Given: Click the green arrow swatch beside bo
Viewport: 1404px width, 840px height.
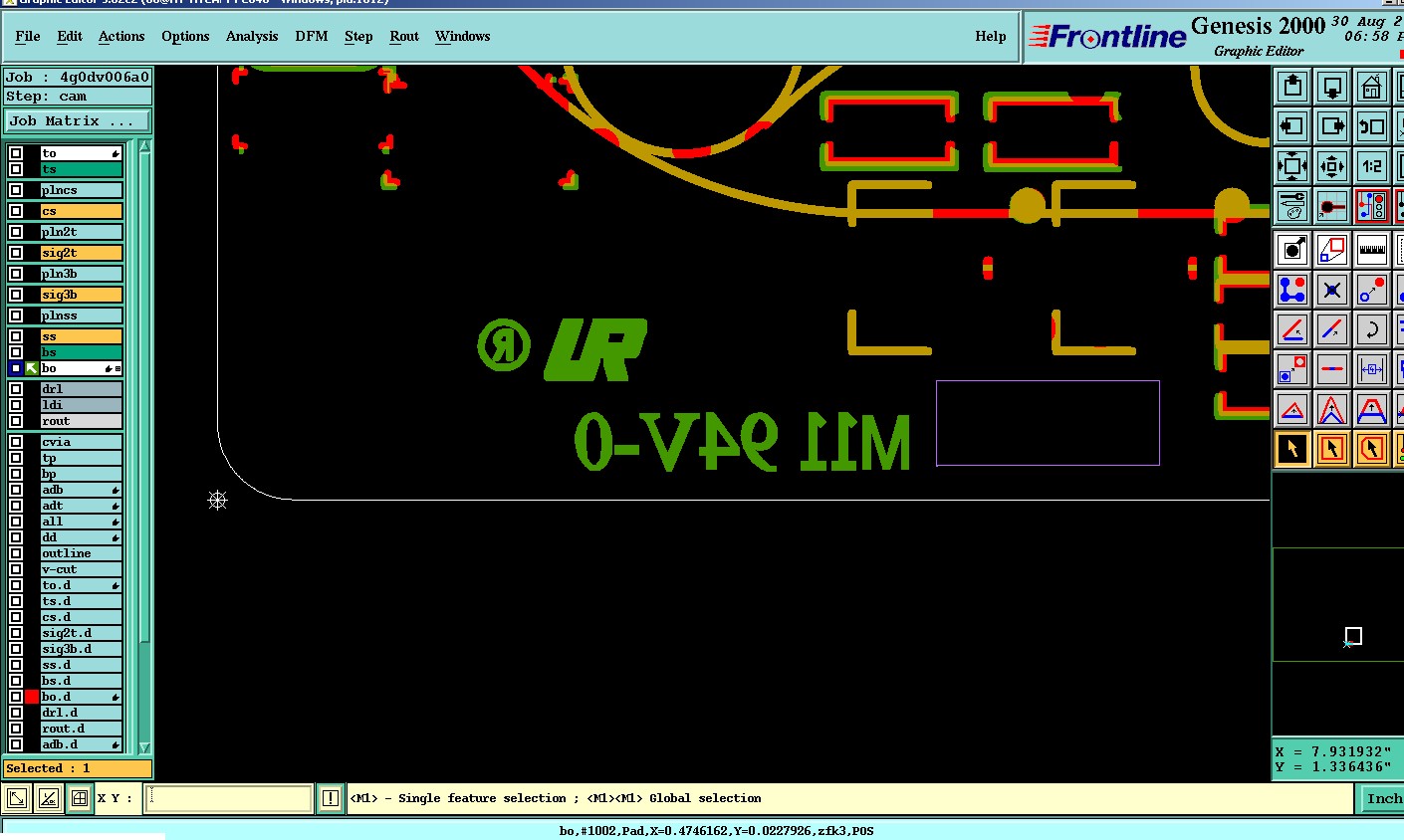Looking at the screenshot, I should click(32, 368).
